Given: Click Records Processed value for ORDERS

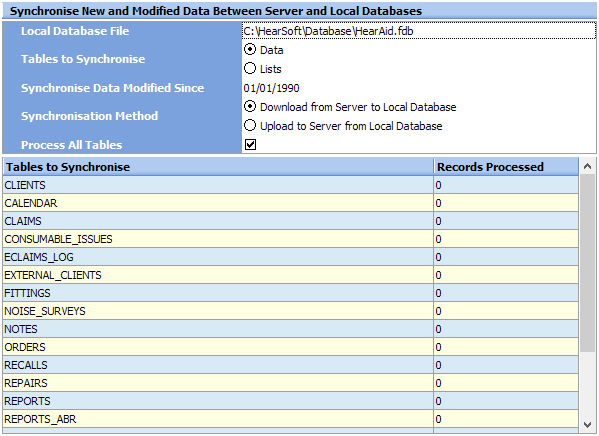Looking at the screenshot, I should 506,347.
